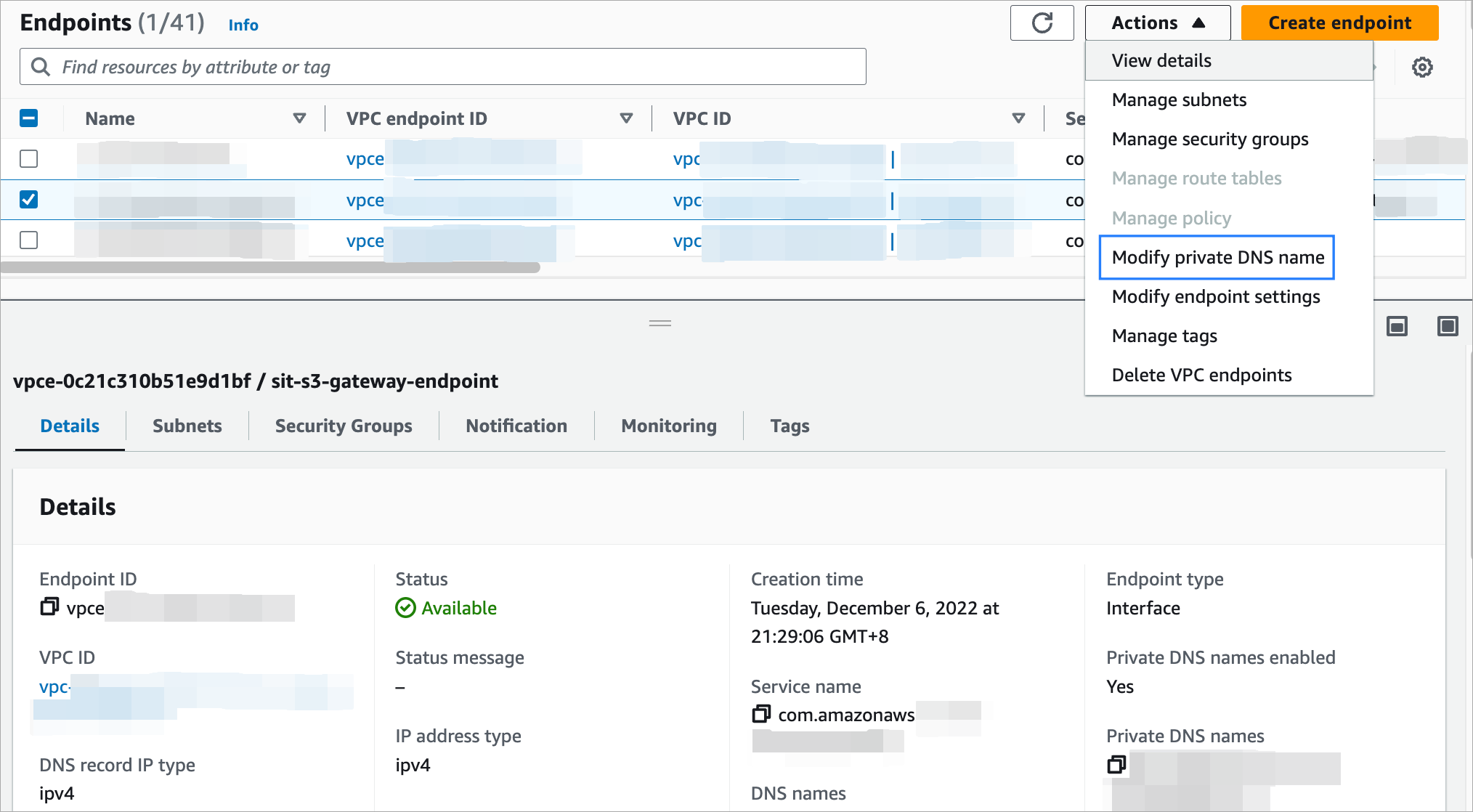The width and height of the screenshot is (1473, 812).
Task: Copy the Service name value
Action: tap(760, 714)
